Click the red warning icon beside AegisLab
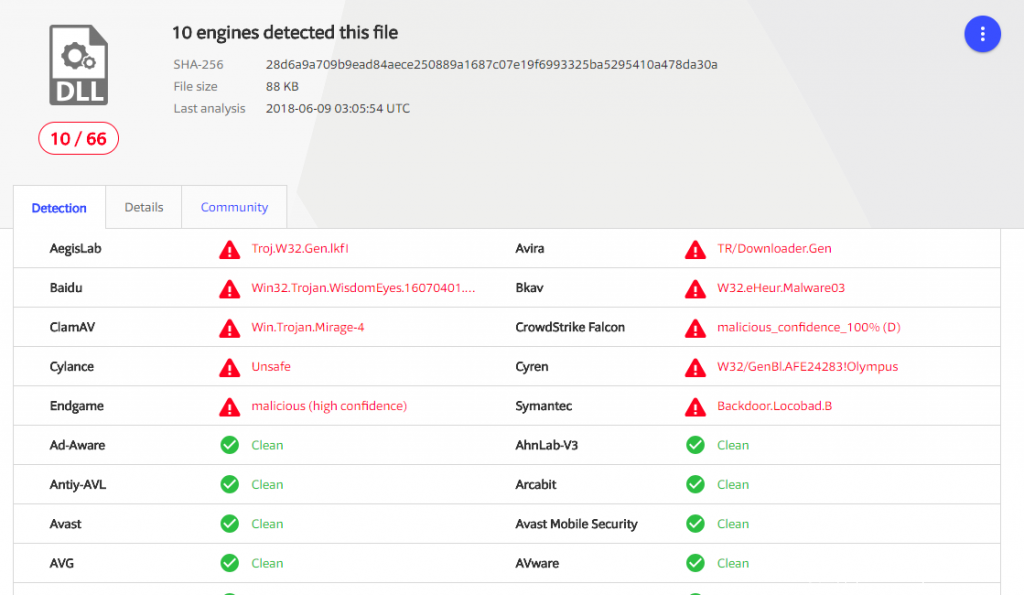Screen dimensions: 1024x595 point(230,249)
